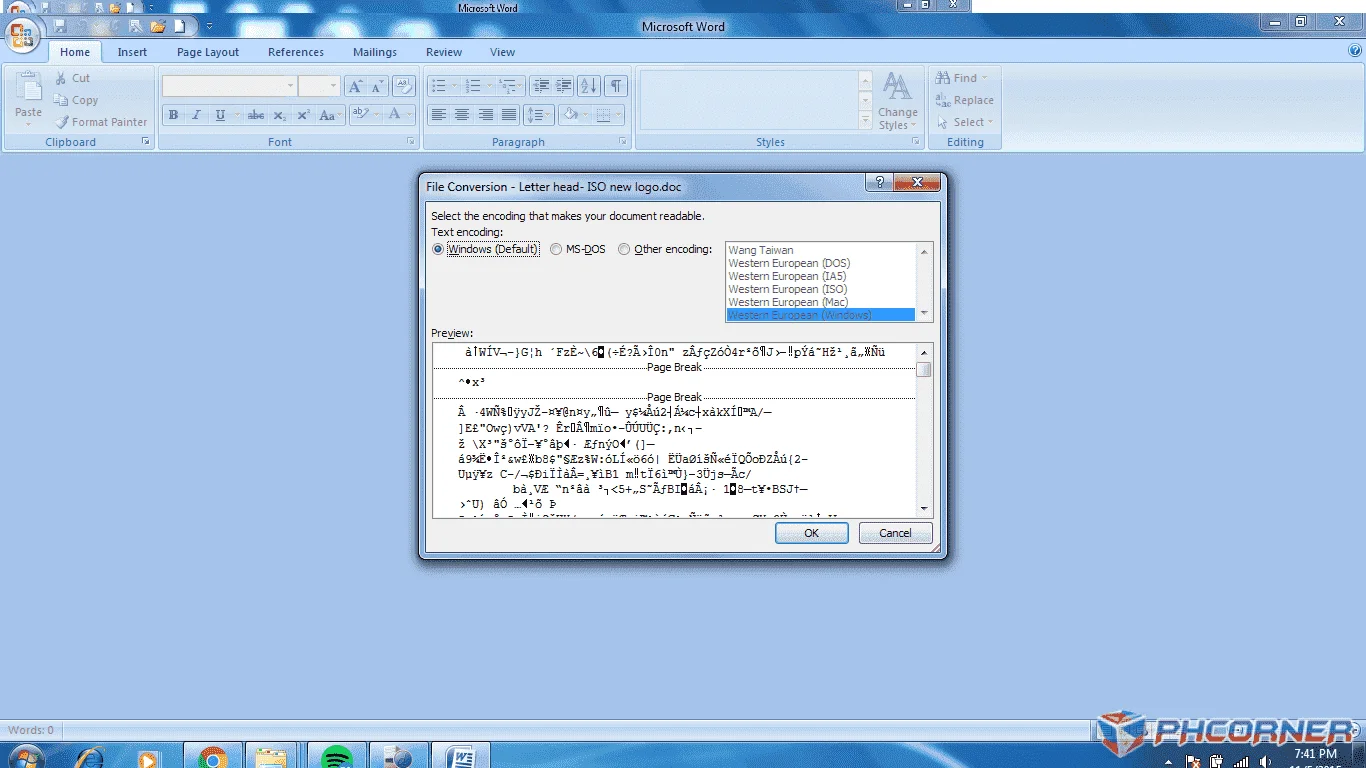This screenshot has width=1366, height=768.
Task: Open Spotify from the taskbar
Action: pos(336,757)
